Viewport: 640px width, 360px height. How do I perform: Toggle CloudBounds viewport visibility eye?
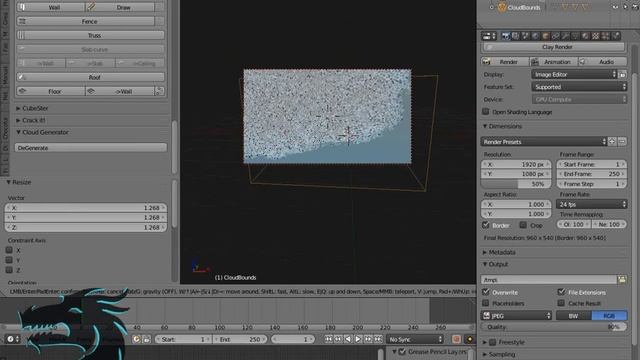615,7
